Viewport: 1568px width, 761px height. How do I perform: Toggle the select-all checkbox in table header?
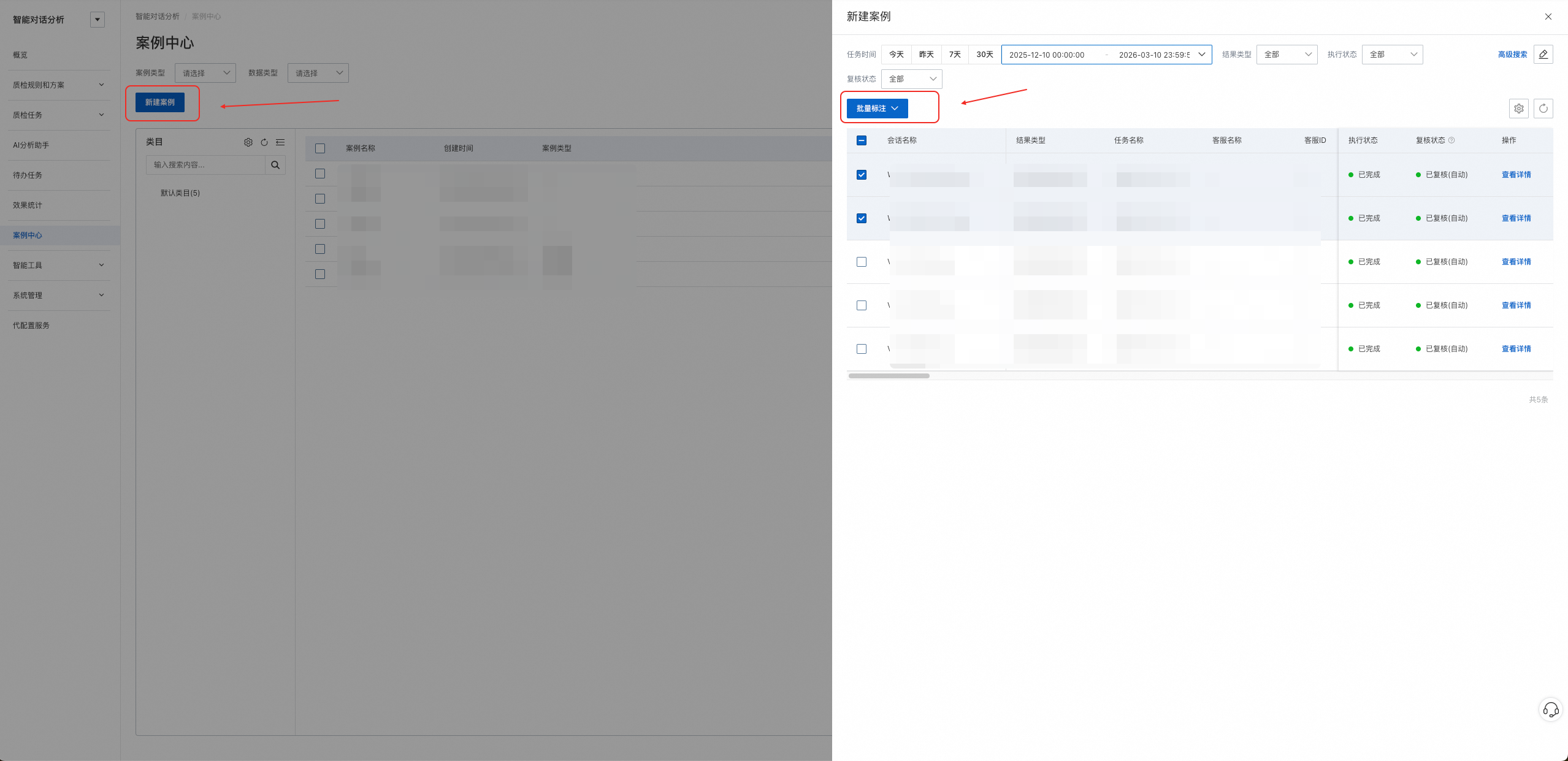coord(862,140)
